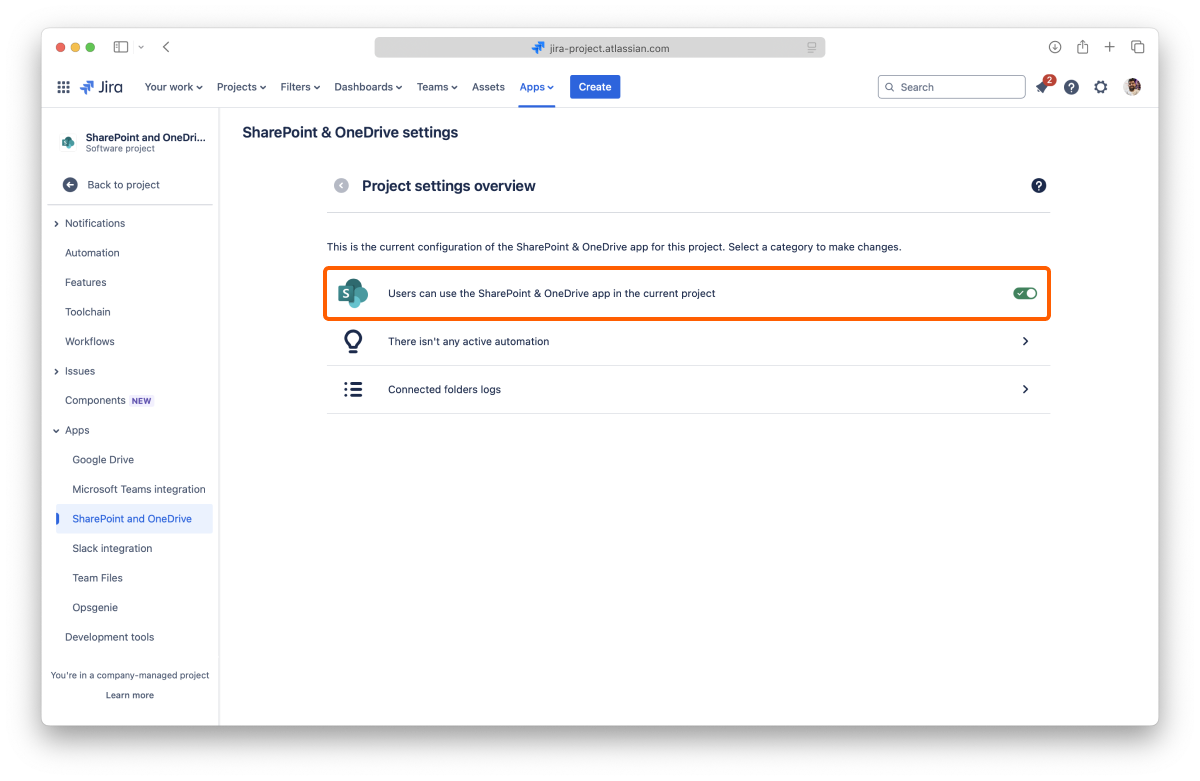The image size is (1200, 781).
Task: Click into the Search field
Action: coord(955,87)
